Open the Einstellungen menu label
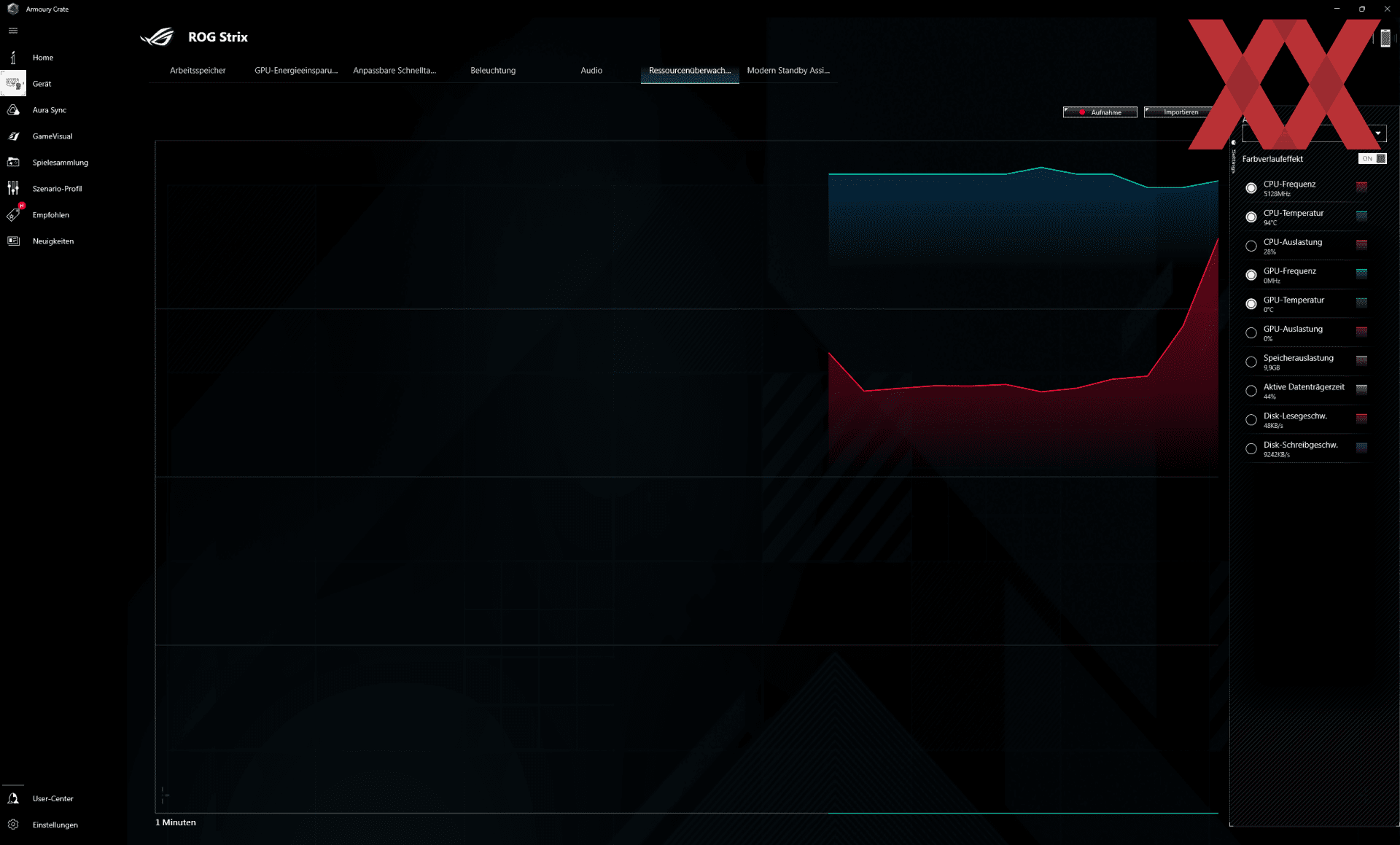 click(55, 825)
